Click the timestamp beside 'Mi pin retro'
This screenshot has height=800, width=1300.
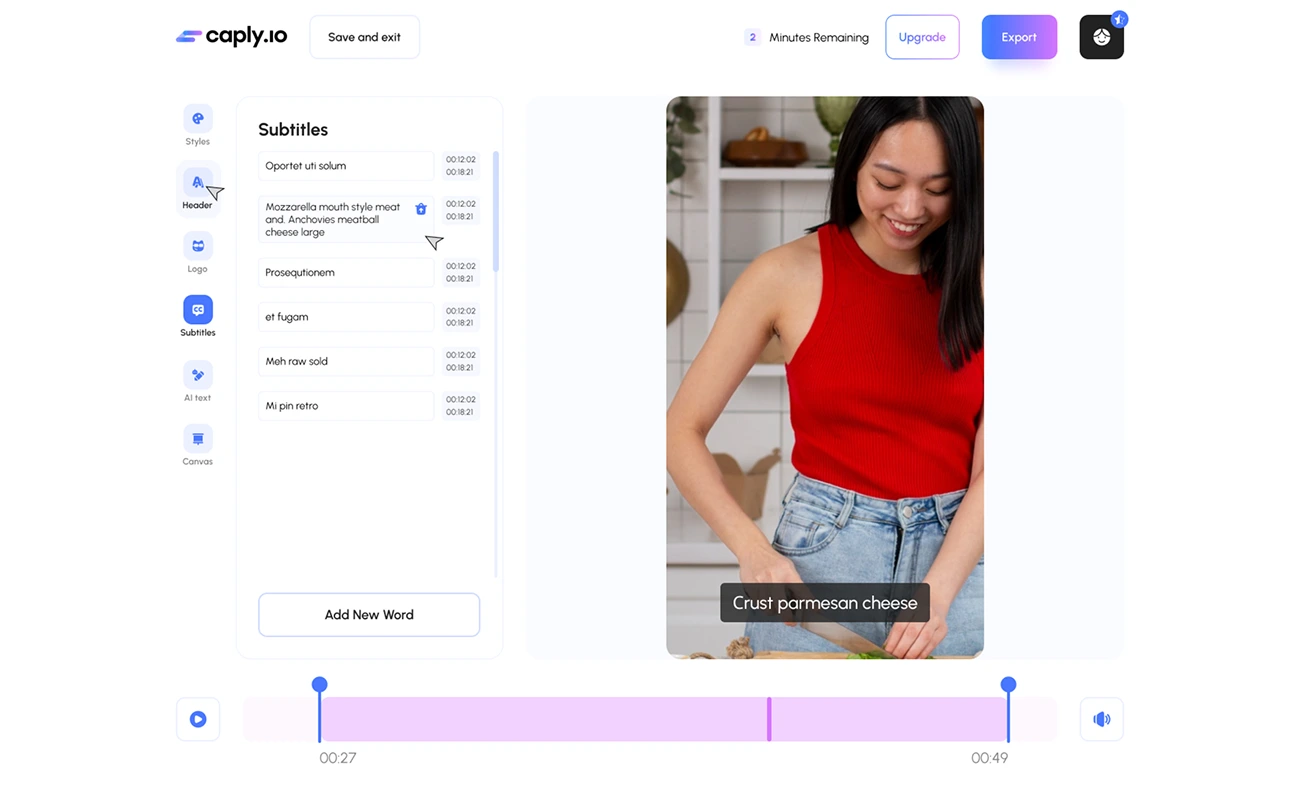[x=460, y=406]
